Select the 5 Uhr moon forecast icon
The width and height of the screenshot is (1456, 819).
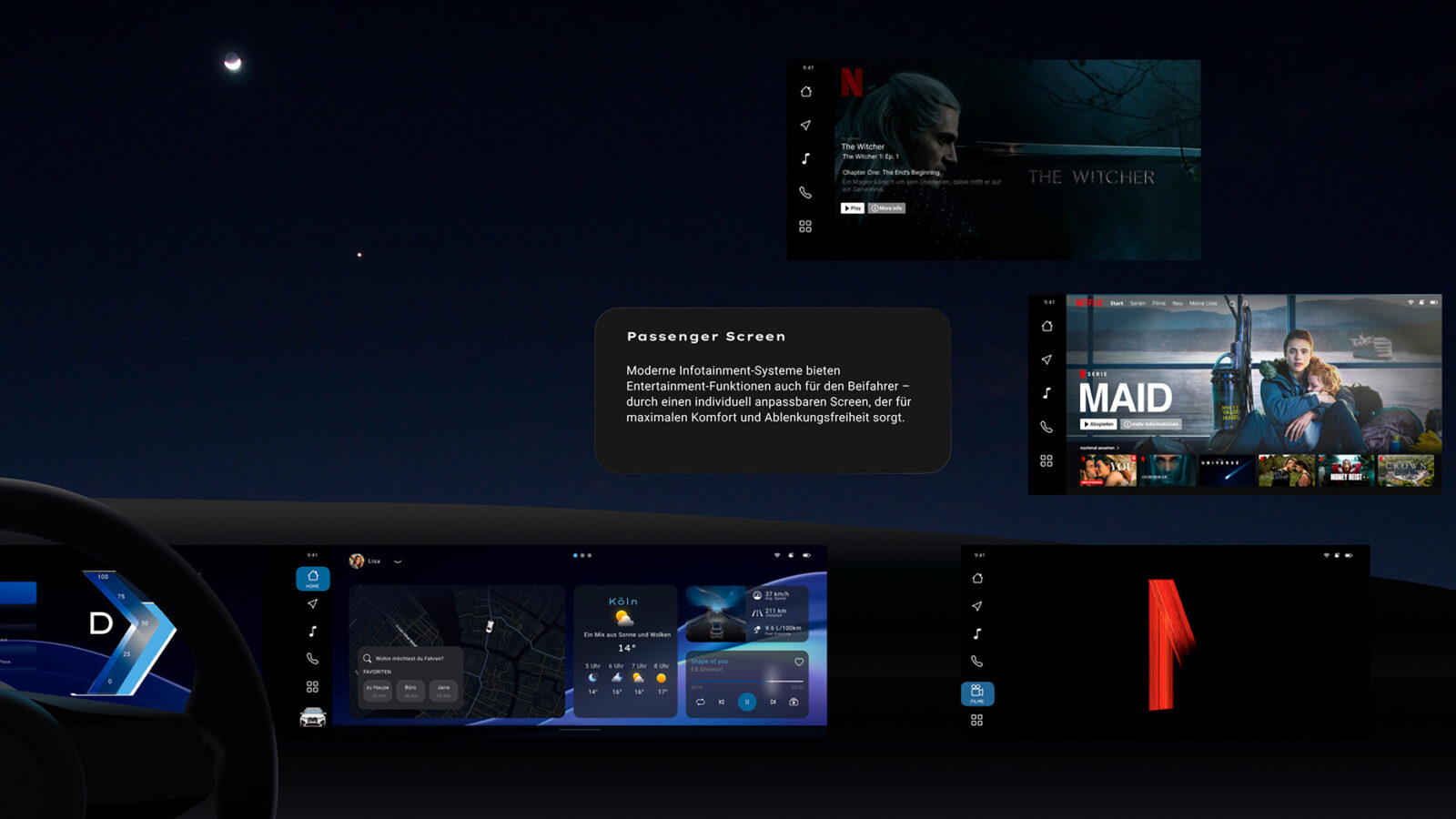click(592, 678)
